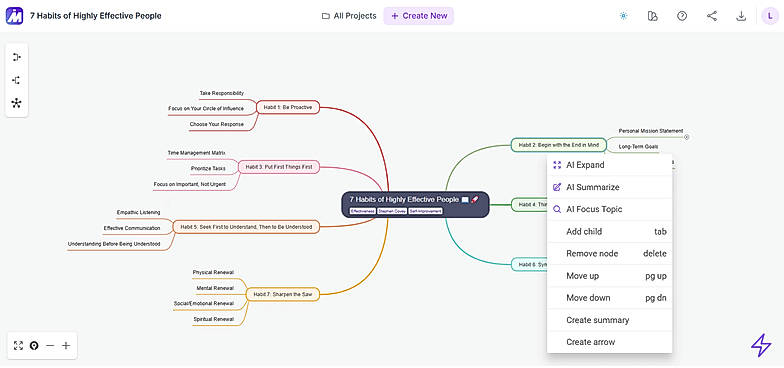
Task: Toggle the light theme sun icon
Action: (623, 16)
